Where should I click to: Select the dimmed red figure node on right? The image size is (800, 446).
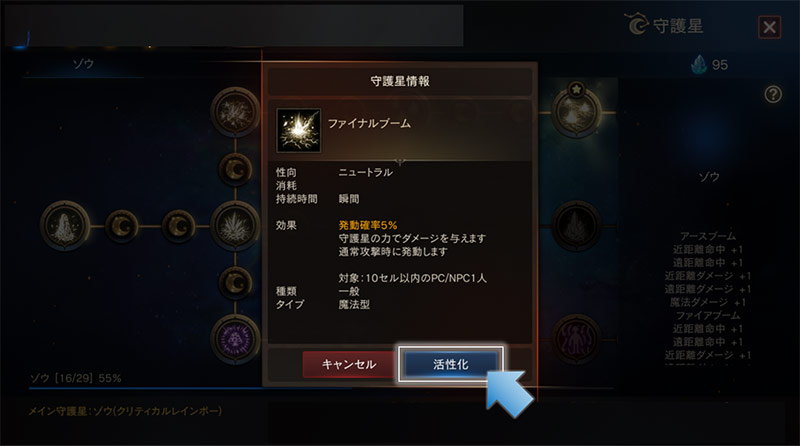[x=577, y=339]
